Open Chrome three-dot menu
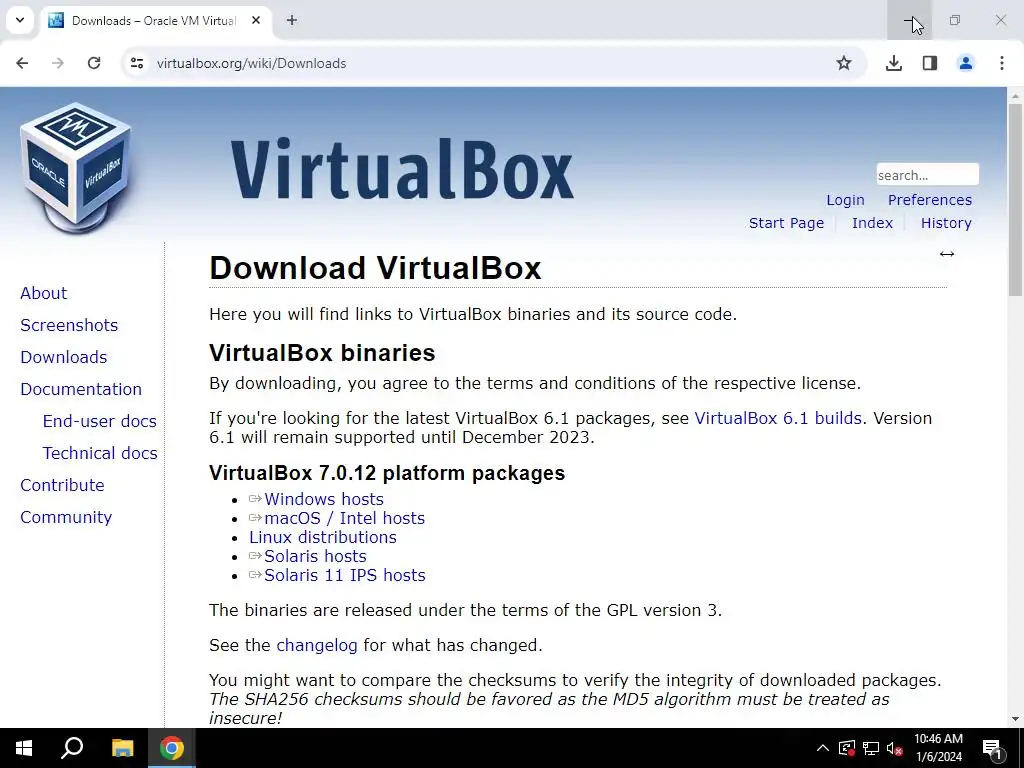1024x768 pixels. coord(1002,63)
